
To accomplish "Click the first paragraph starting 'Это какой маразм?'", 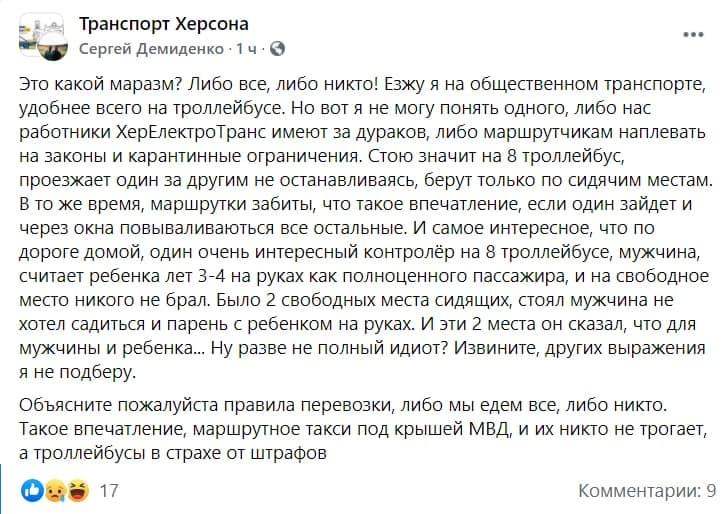I will (x=366, y=228).
